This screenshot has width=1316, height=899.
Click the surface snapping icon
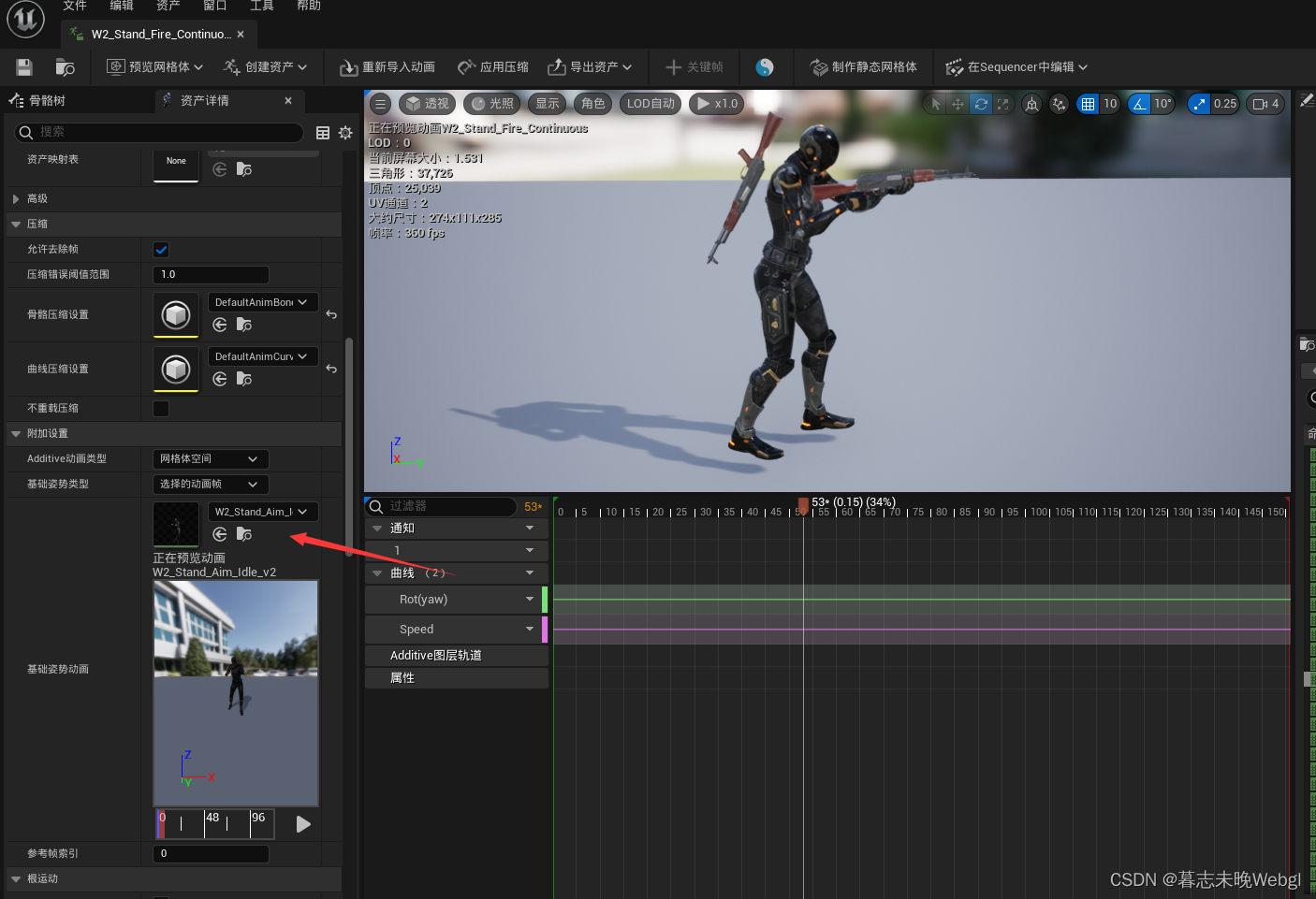click(1059, 104)
